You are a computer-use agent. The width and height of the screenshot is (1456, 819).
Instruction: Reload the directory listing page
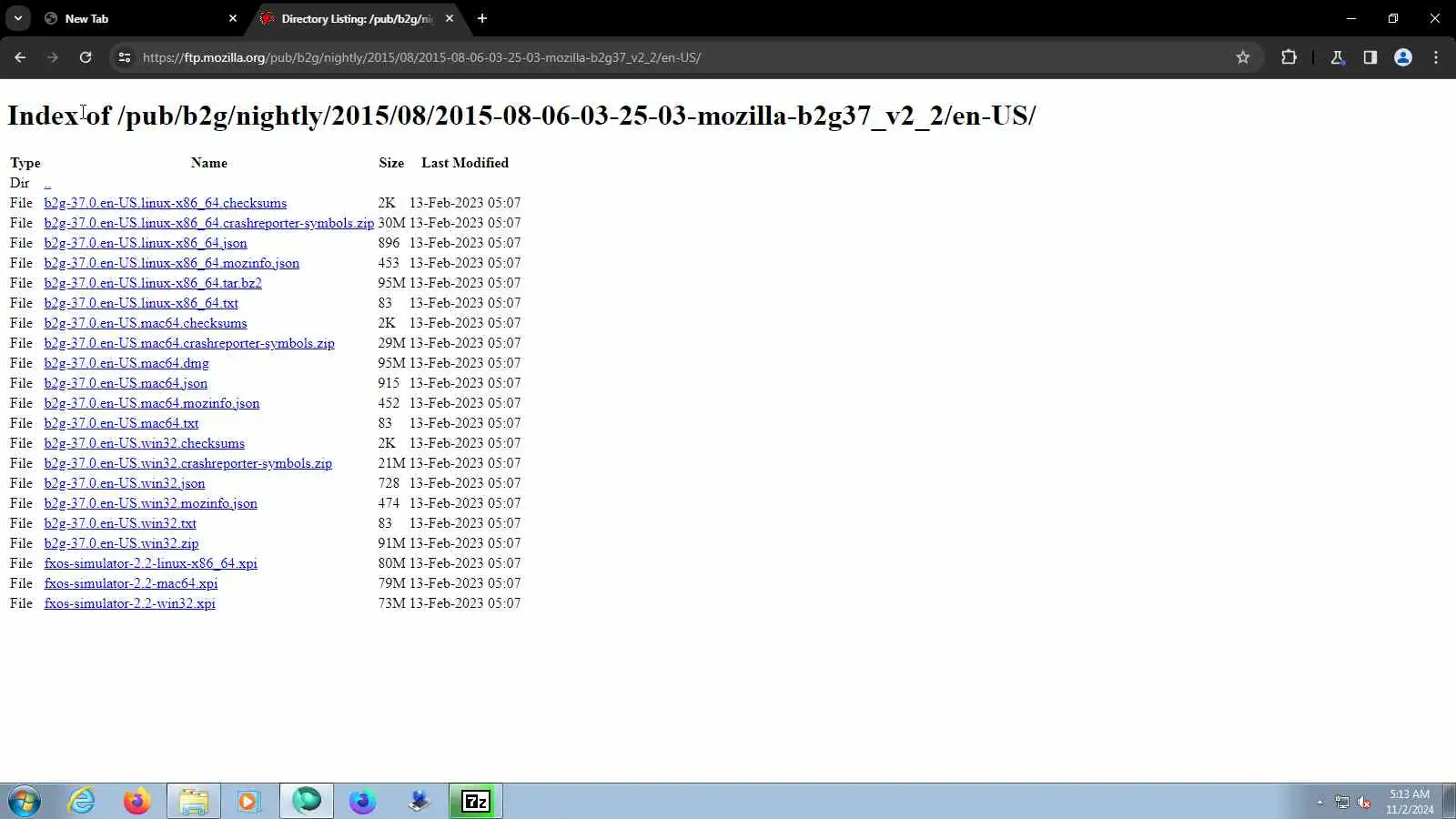[x=86, y=57]
